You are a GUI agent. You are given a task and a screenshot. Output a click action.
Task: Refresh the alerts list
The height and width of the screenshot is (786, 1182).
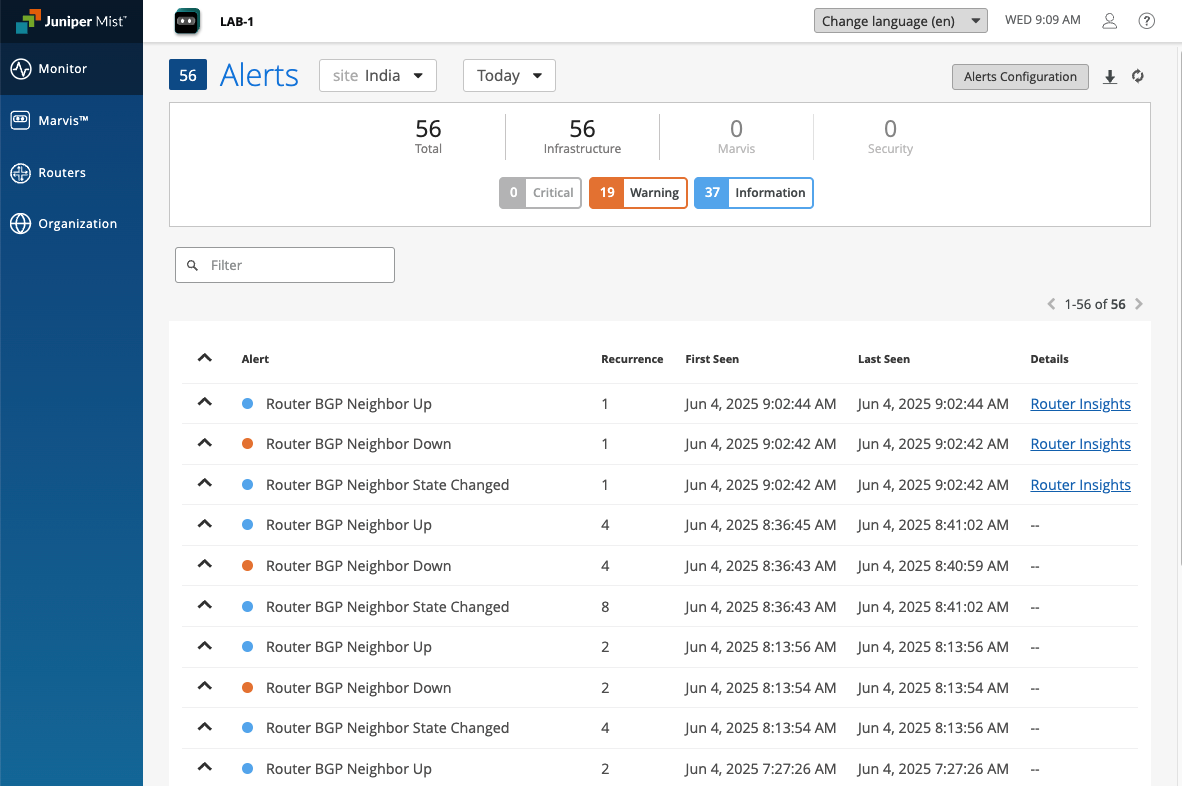[1138, 77]
